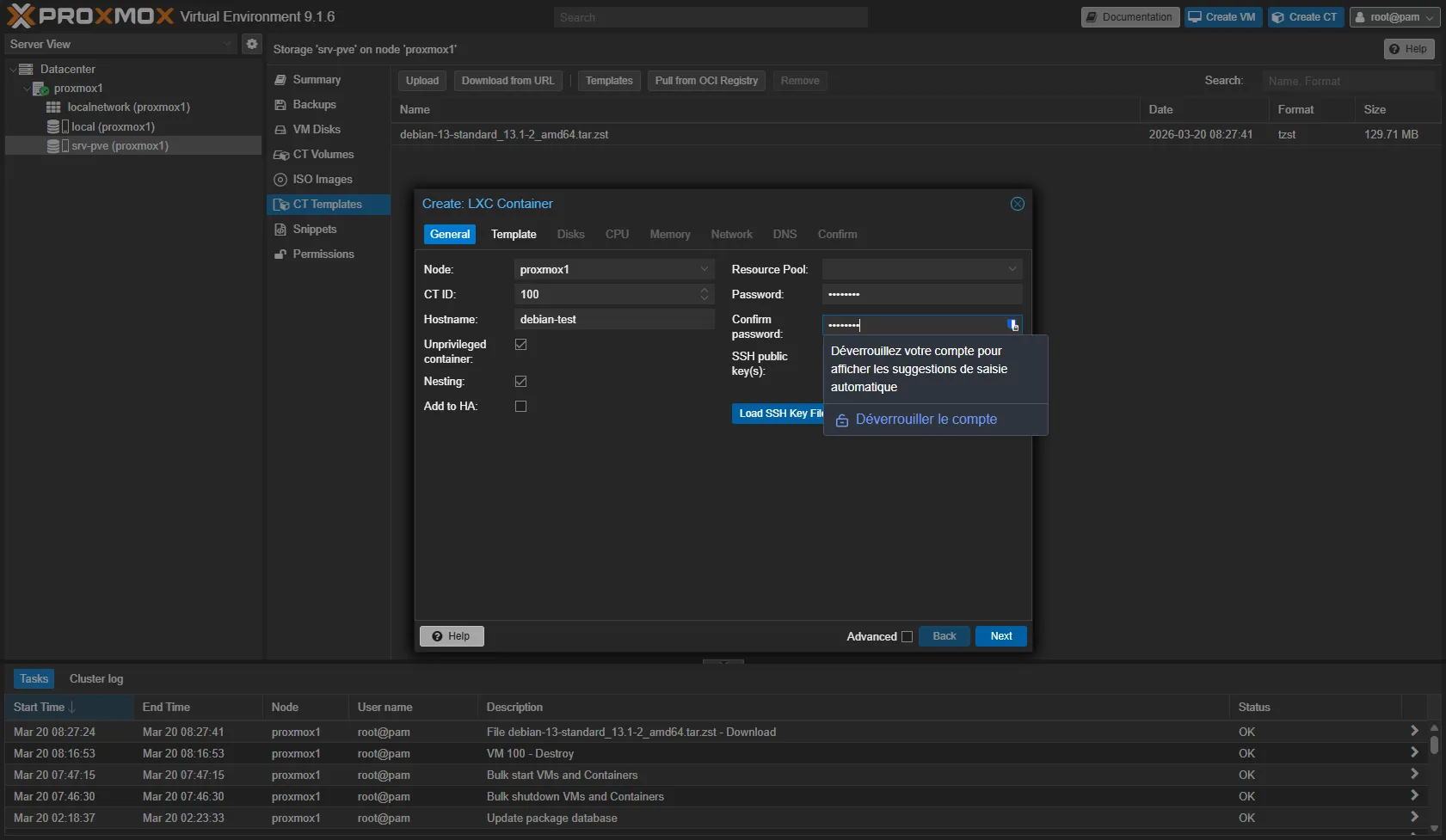Open Backups in storage sidebar

pos(314,105)
